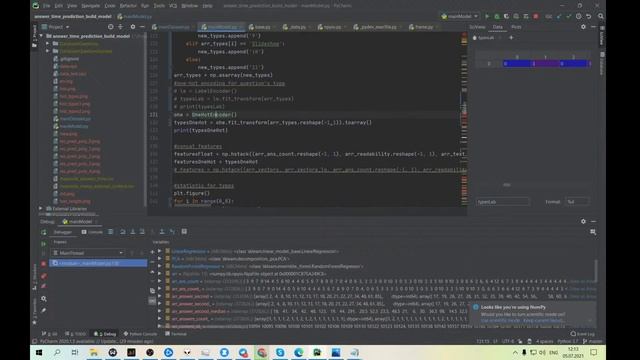This screenshot has height=360, width=640.
Task: Click the Resume Program icon in debugger sidebar
Action: (44, 244)
